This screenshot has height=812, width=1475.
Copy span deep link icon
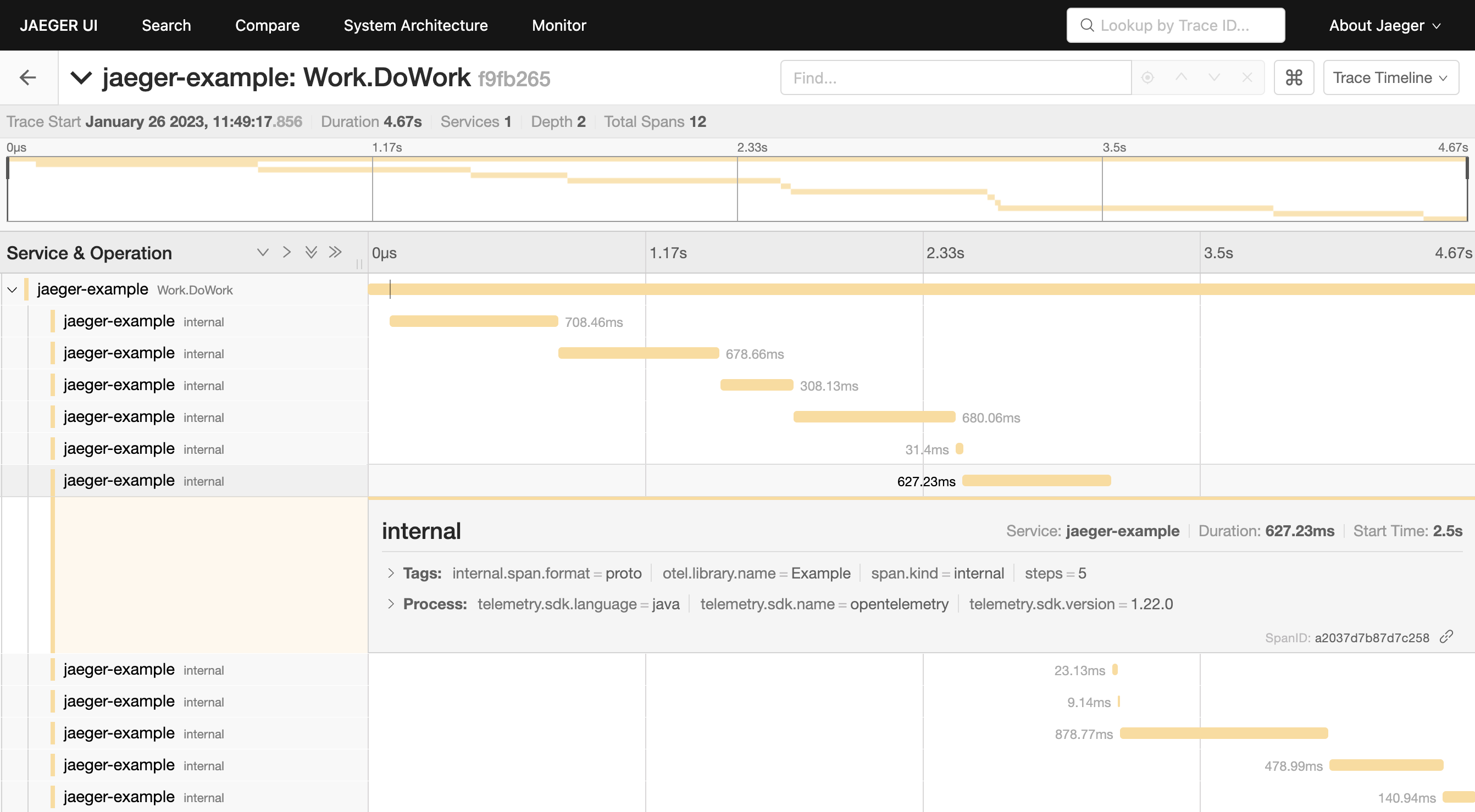[x=1446, y=637]
